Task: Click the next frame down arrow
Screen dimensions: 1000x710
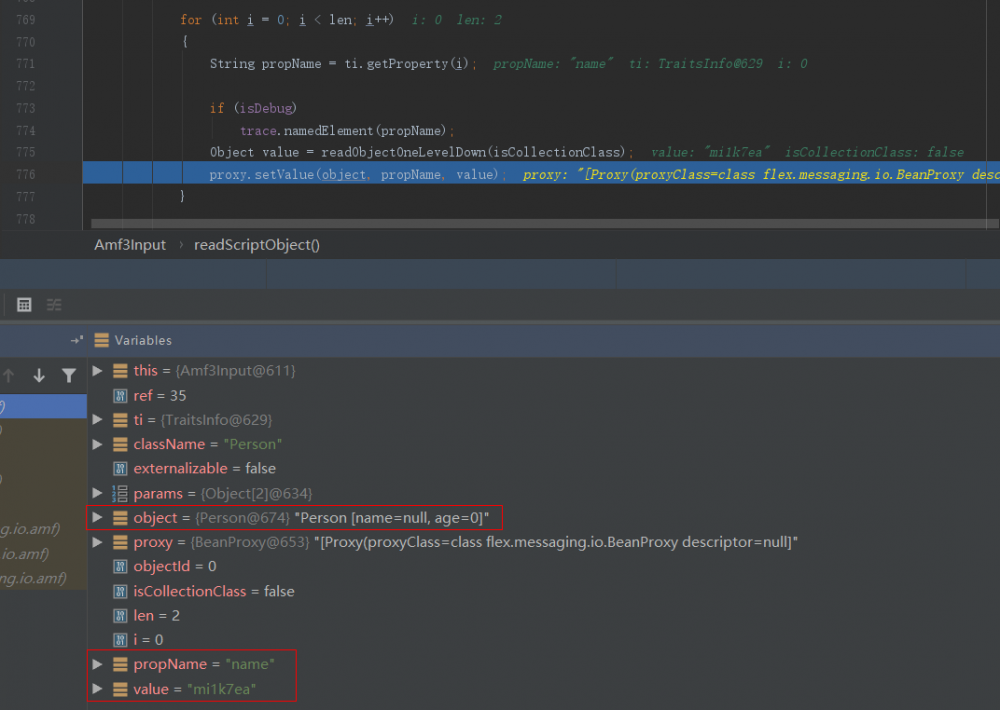Action: coord(39,375)
